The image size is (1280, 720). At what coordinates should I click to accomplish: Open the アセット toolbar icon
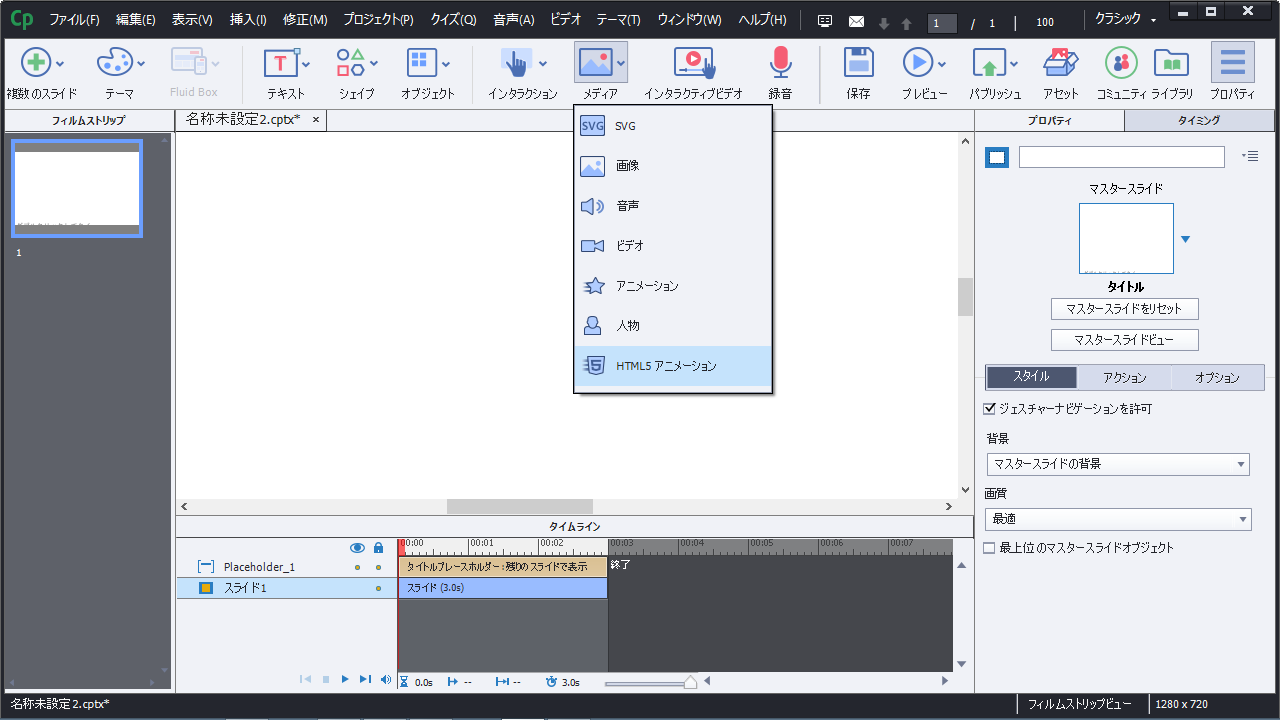click(x=1060, y=65)
